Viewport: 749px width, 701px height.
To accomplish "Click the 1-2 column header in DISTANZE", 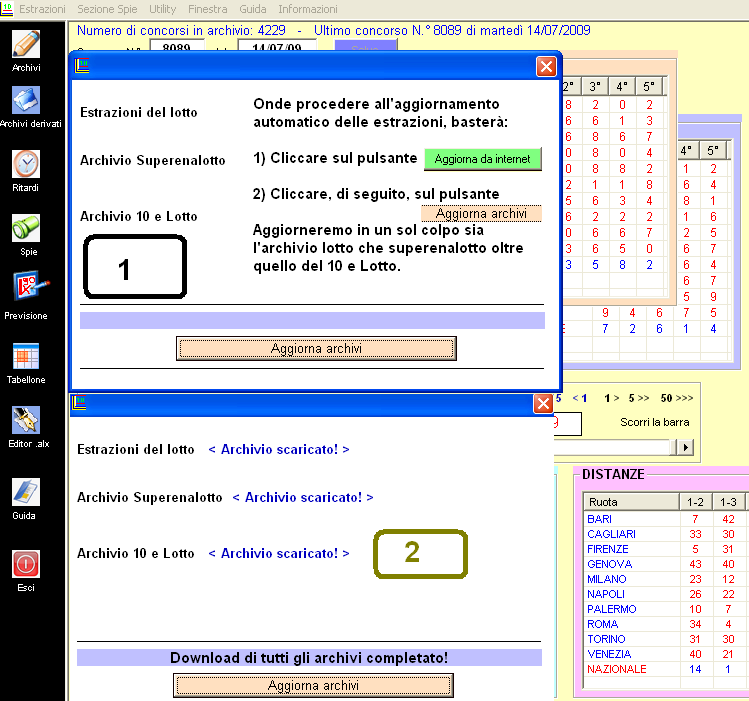I will [696, 502].
